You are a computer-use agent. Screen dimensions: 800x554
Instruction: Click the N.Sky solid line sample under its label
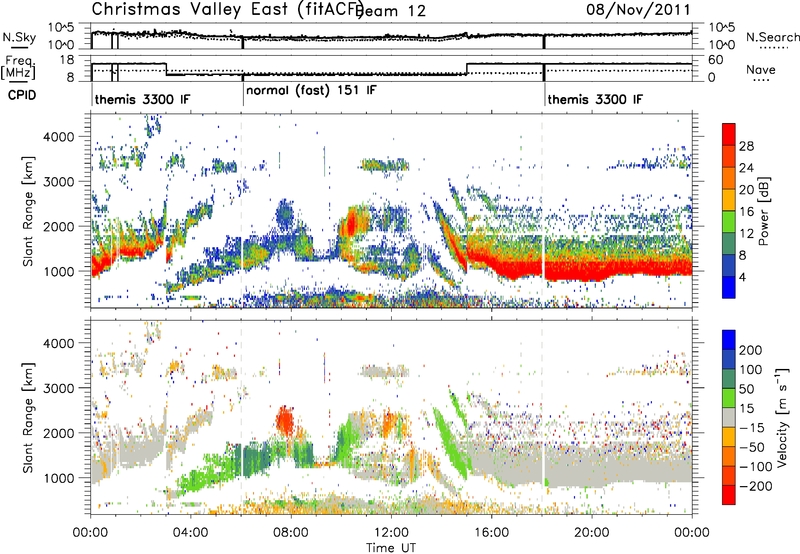(19, 47)
